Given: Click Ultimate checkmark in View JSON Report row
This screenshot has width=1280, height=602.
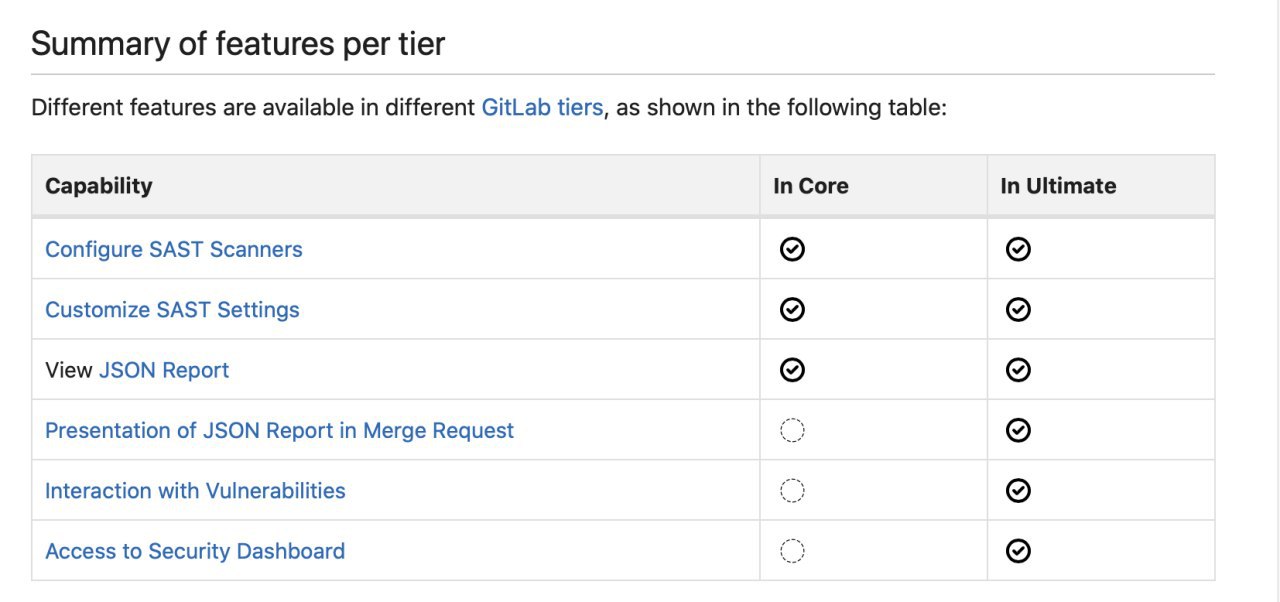Looking at the screenshot, I should click(1018, 370).
